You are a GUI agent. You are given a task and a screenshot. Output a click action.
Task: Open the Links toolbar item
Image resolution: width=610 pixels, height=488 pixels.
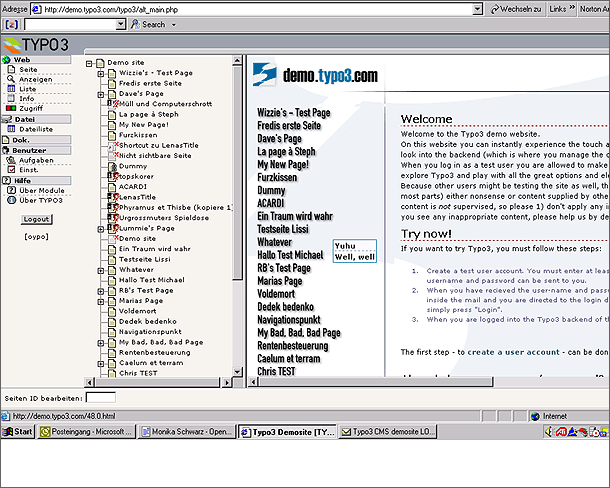click(x=562, y=9)
